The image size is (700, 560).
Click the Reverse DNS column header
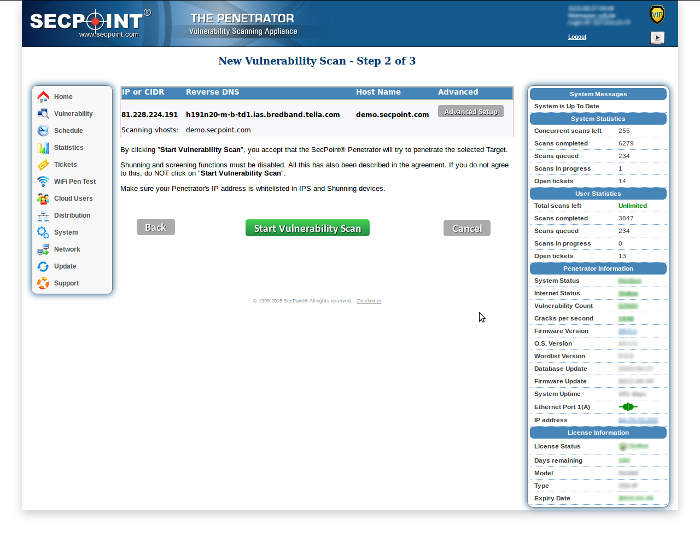pyautogui.click(x=212, y=92)
